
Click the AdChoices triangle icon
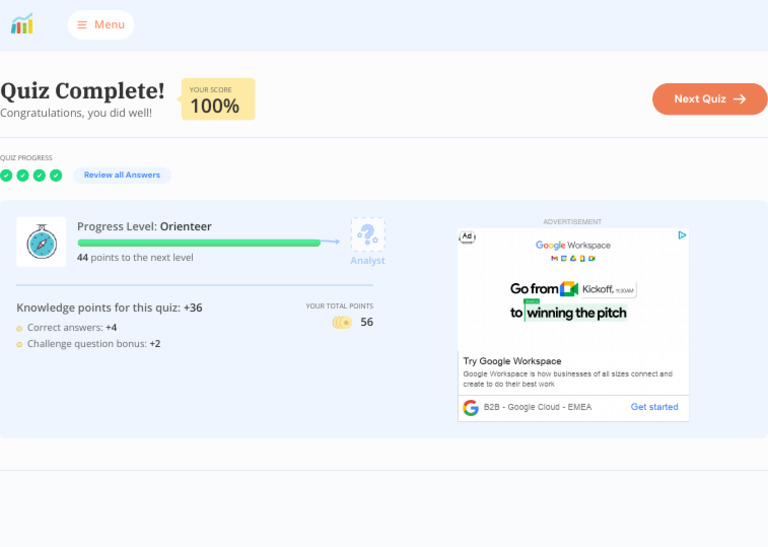tap(682, 236)
